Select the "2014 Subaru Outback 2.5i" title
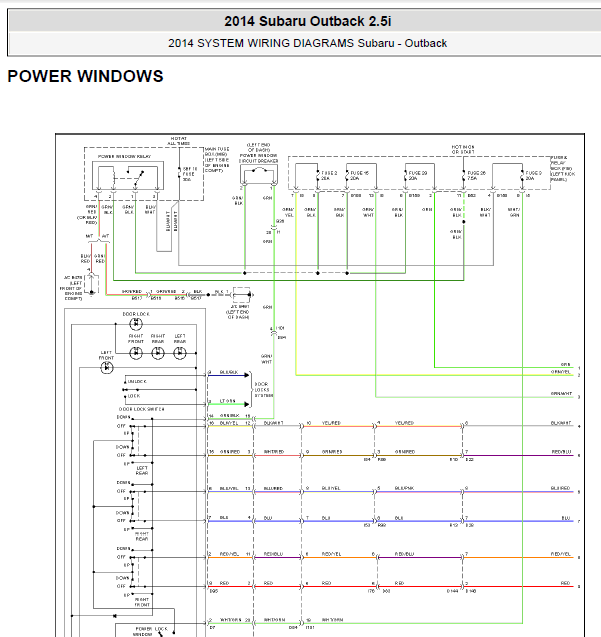601x637 pixels. coord(308,21)
